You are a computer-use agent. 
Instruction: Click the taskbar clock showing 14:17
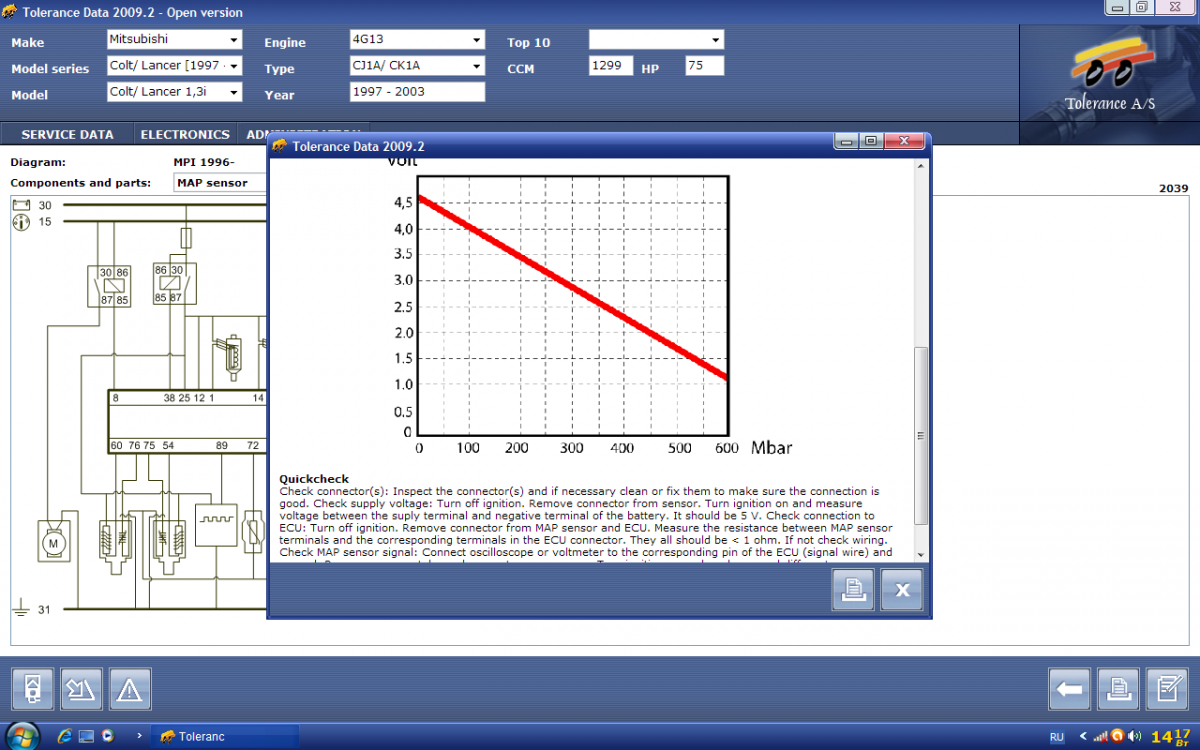(x=1170, y=737)
